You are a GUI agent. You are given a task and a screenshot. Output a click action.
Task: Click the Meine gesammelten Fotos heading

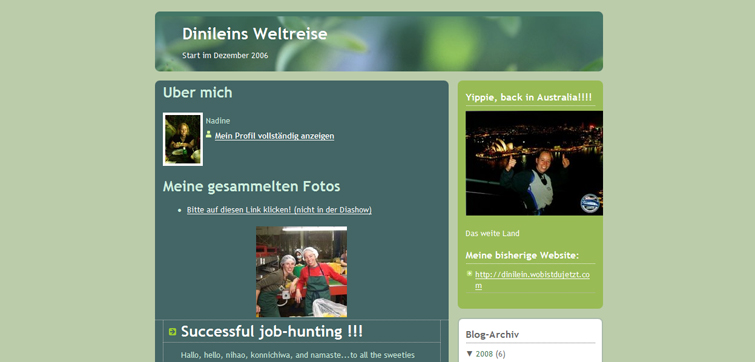coord(251,186)
